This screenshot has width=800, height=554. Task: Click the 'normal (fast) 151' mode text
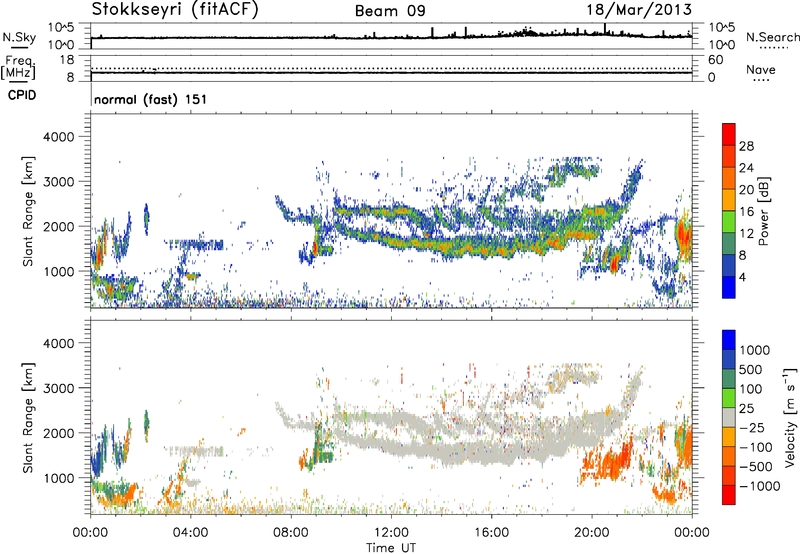(x=151, y=99)
